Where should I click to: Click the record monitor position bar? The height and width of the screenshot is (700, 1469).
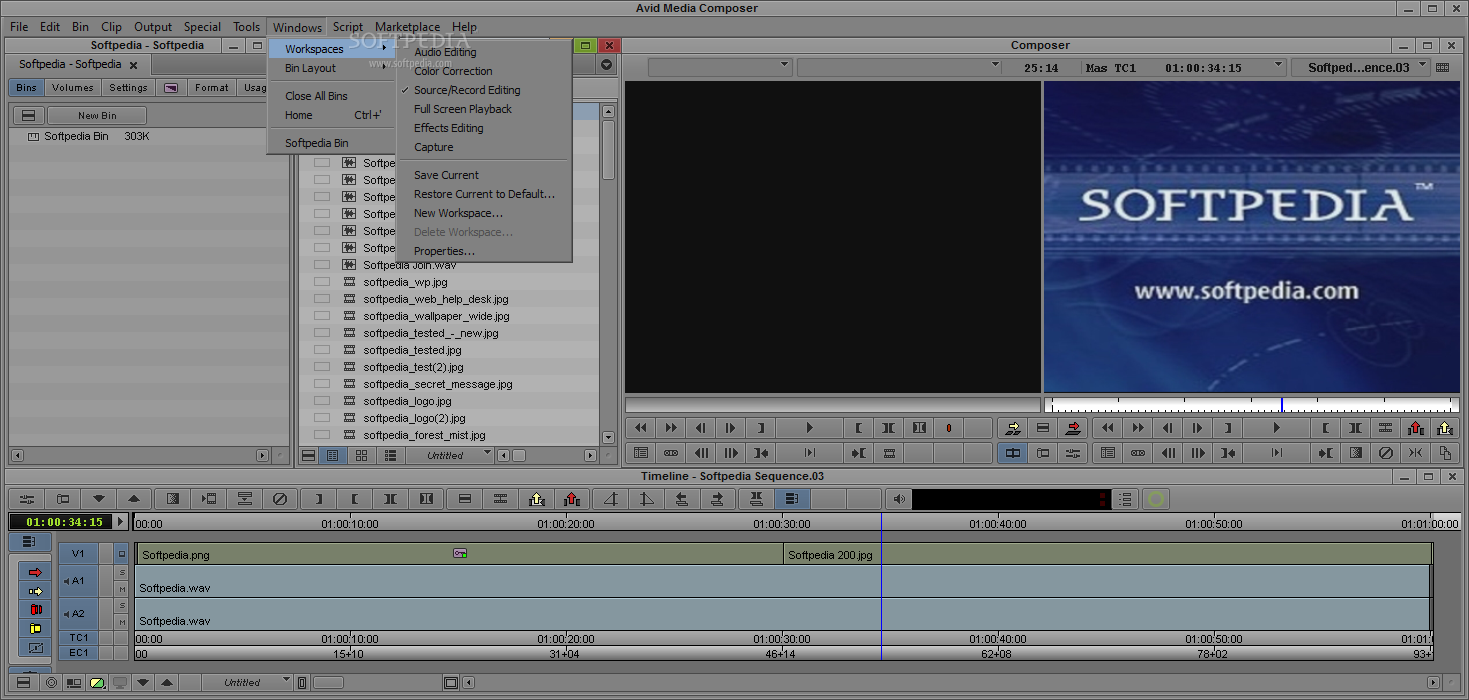(x=1251, y=405)
